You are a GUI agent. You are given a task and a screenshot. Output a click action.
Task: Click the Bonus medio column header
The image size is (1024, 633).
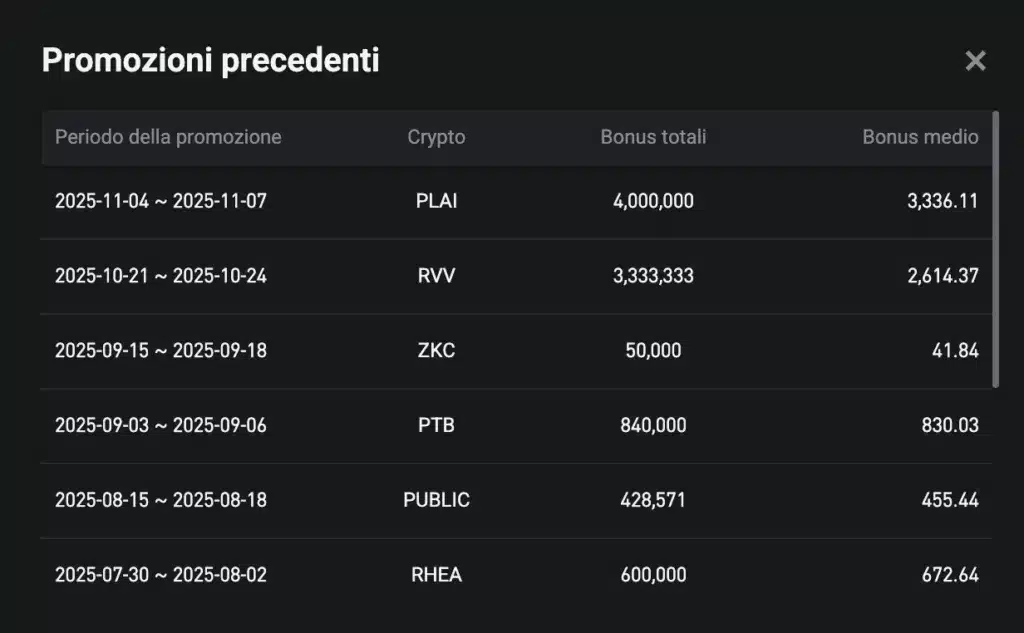pos(921,137)
